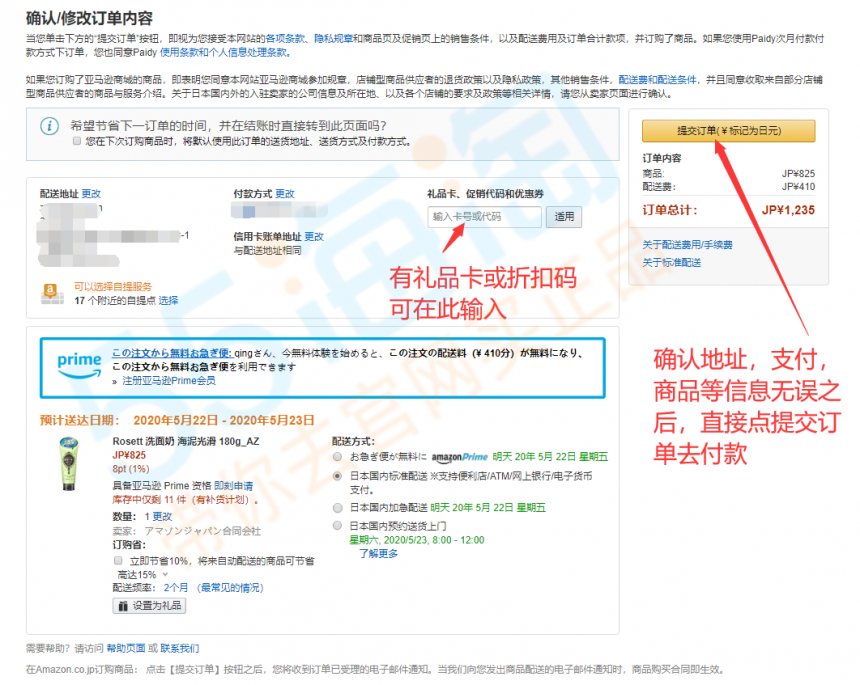Open the Rosett face wash product thumbnail
The height and width of the screenshot is (685, 860).
coord(69,463)
